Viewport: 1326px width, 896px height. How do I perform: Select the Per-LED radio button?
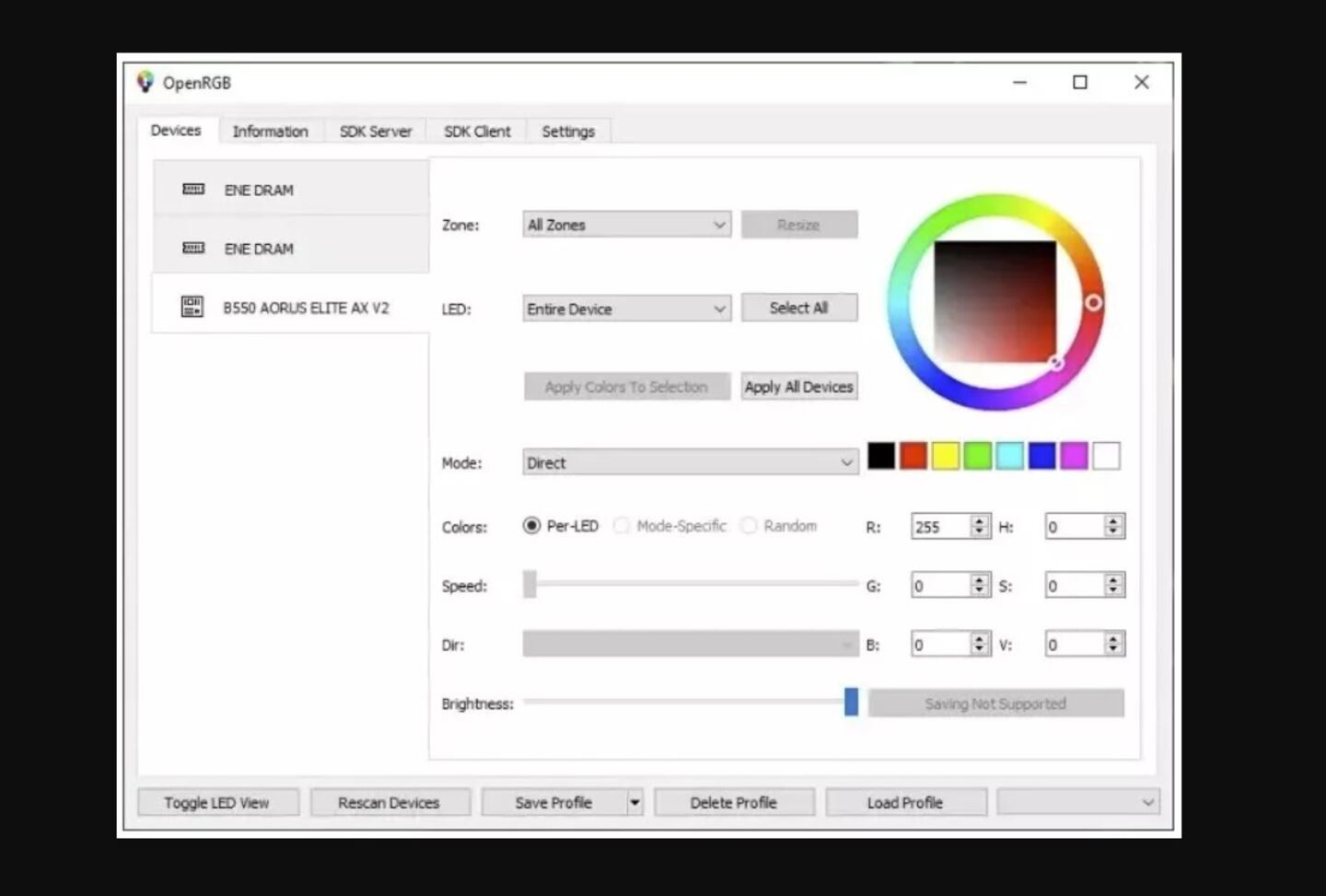pyautogui.click(x=531, y=526)
